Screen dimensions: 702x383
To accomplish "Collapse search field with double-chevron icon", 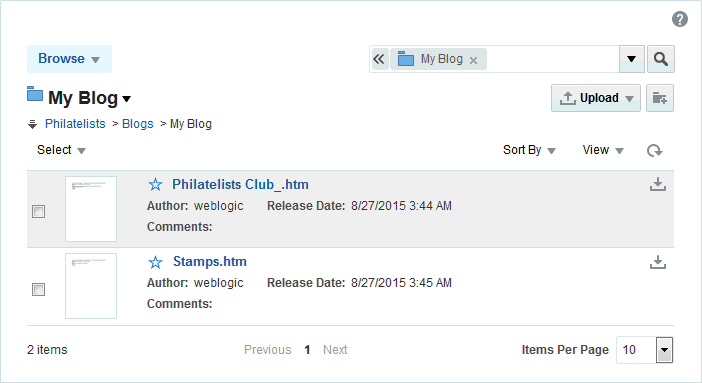I will (x=379, y=59).
